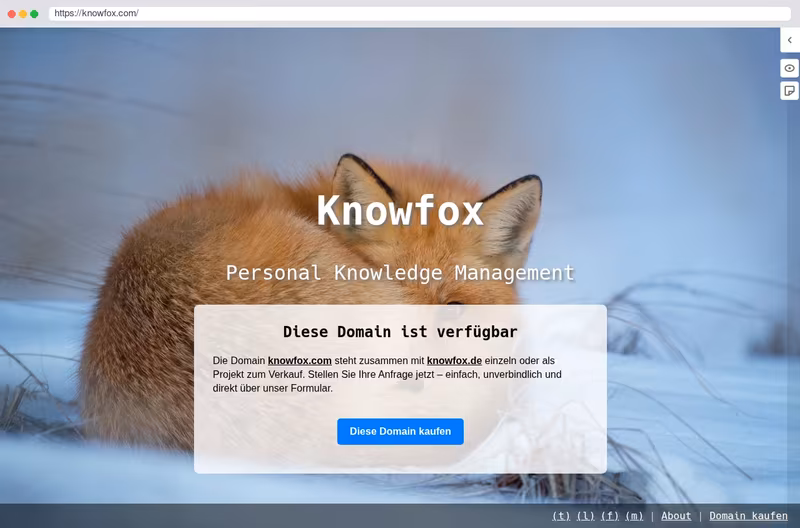Open the About footer link

676,516
